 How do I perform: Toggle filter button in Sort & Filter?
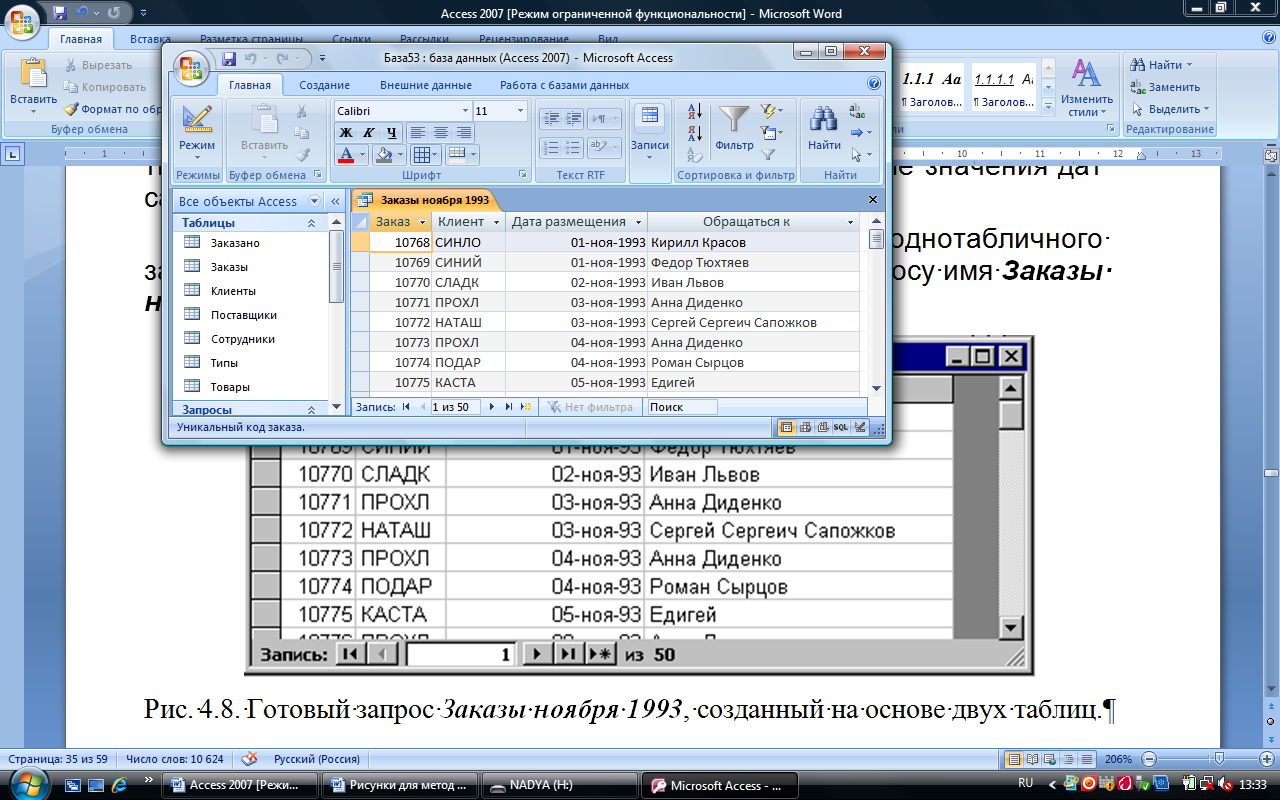(769, 155)
